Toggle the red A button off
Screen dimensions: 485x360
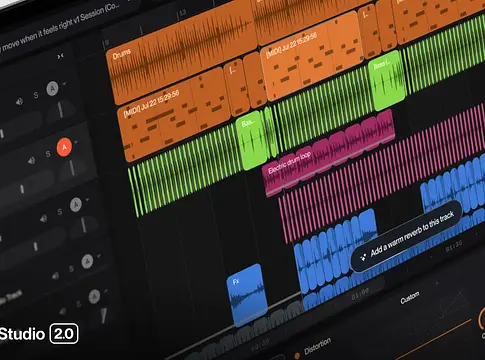tap(64, 147)
